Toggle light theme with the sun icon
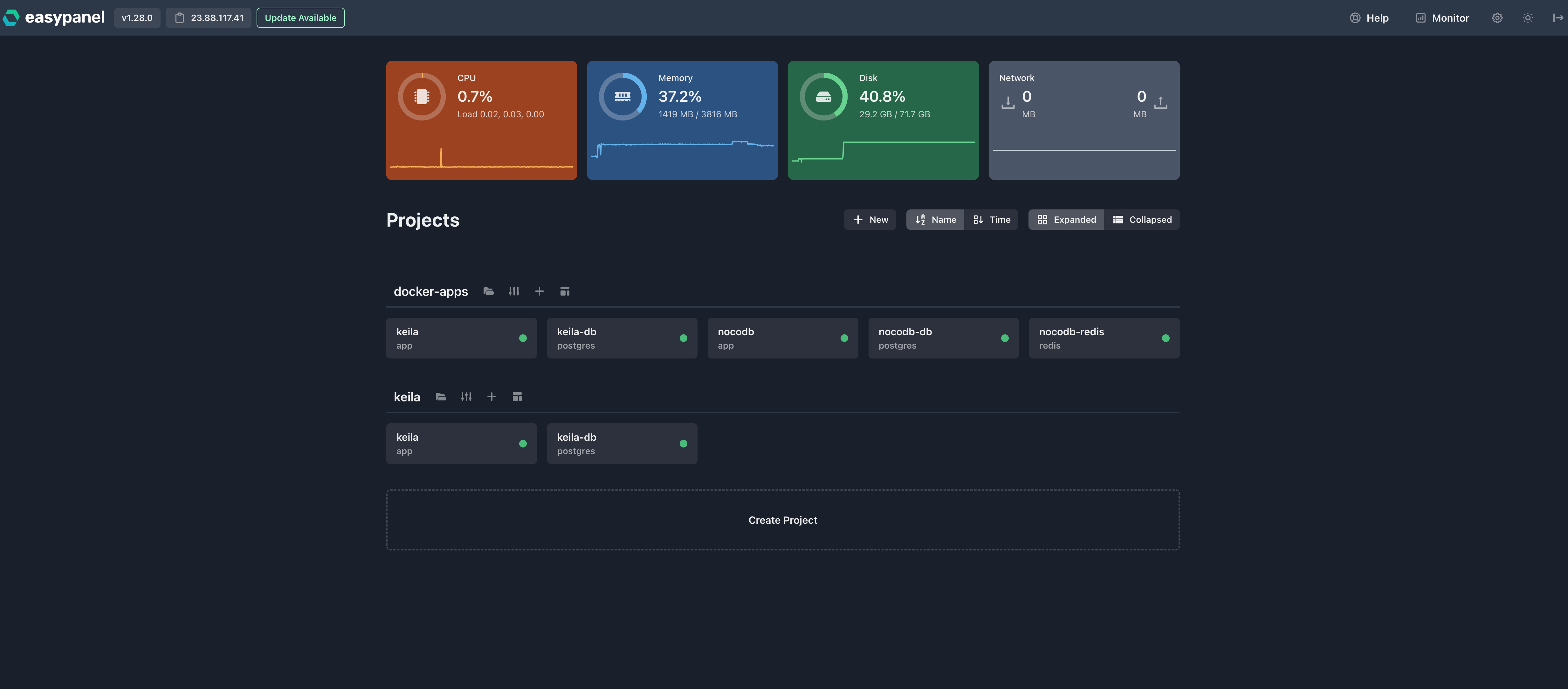 1527,18
